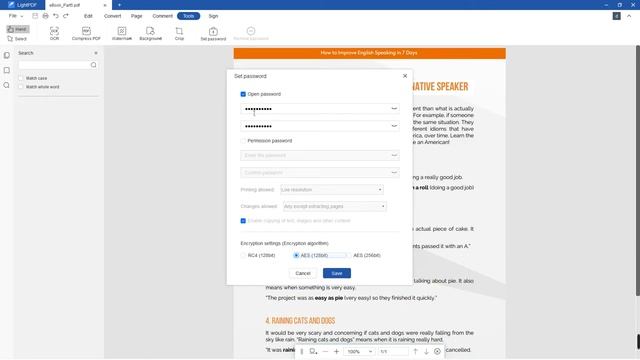
Task: Expand the File menu
Action: coord(16,16)
